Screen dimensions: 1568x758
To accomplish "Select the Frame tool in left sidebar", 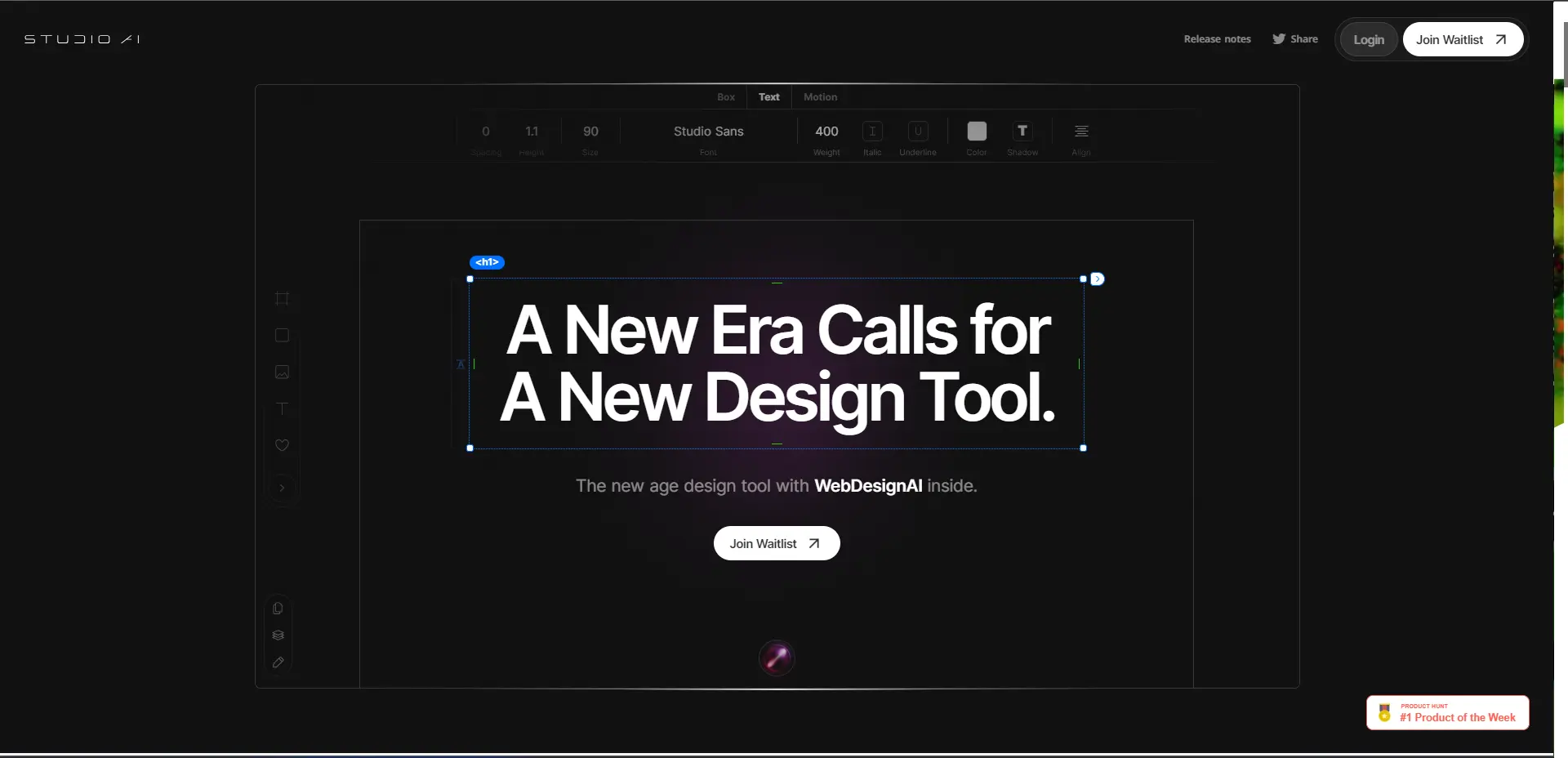I will point(282,299).
